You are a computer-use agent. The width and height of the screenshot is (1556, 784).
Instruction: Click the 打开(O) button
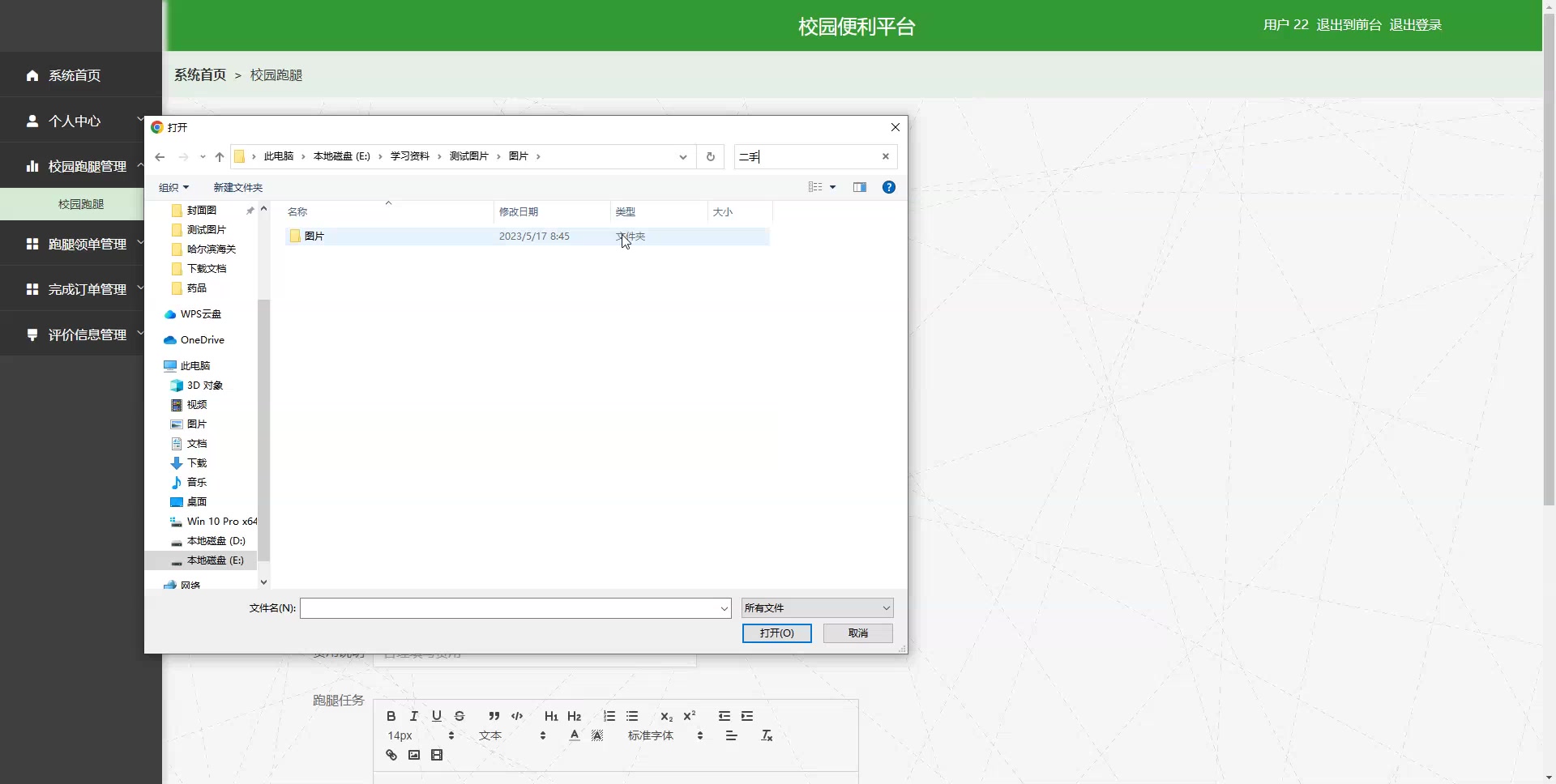coord(776,633)
